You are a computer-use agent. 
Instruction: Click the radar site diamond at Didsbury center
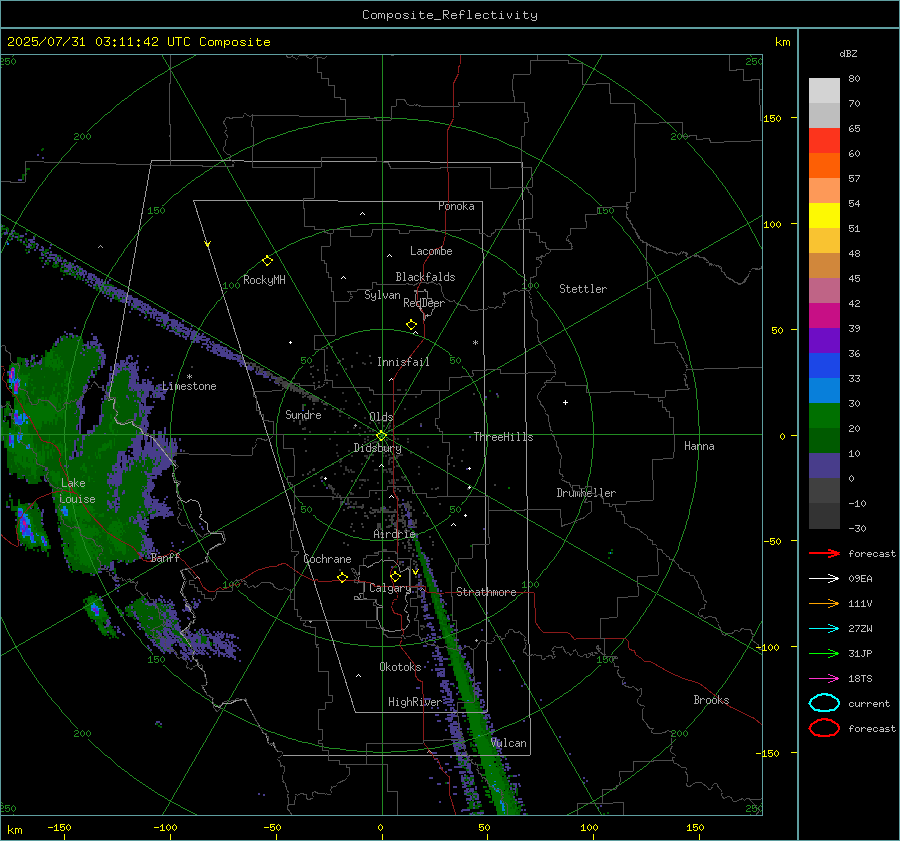[x=382, y=435]
